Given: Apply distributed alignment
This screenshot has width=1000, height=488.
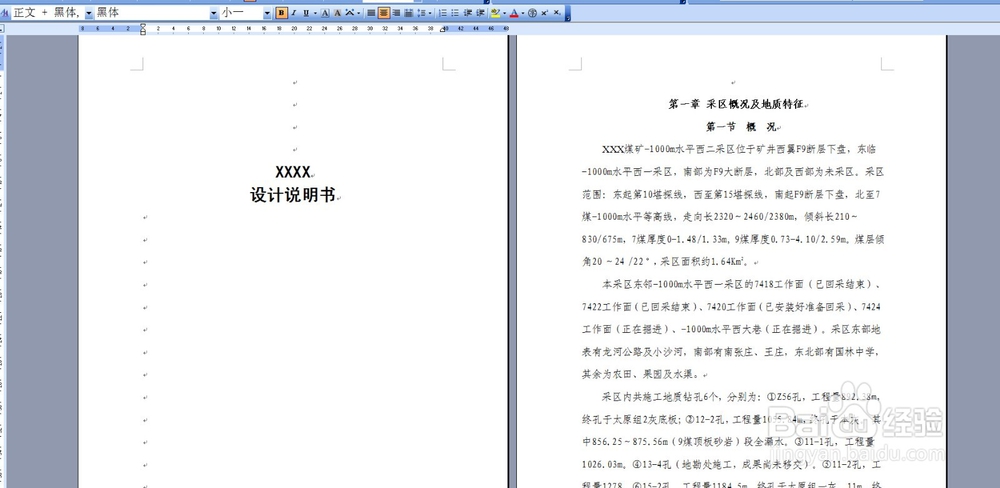Looking at the screenshot, I should click(408, 13).
